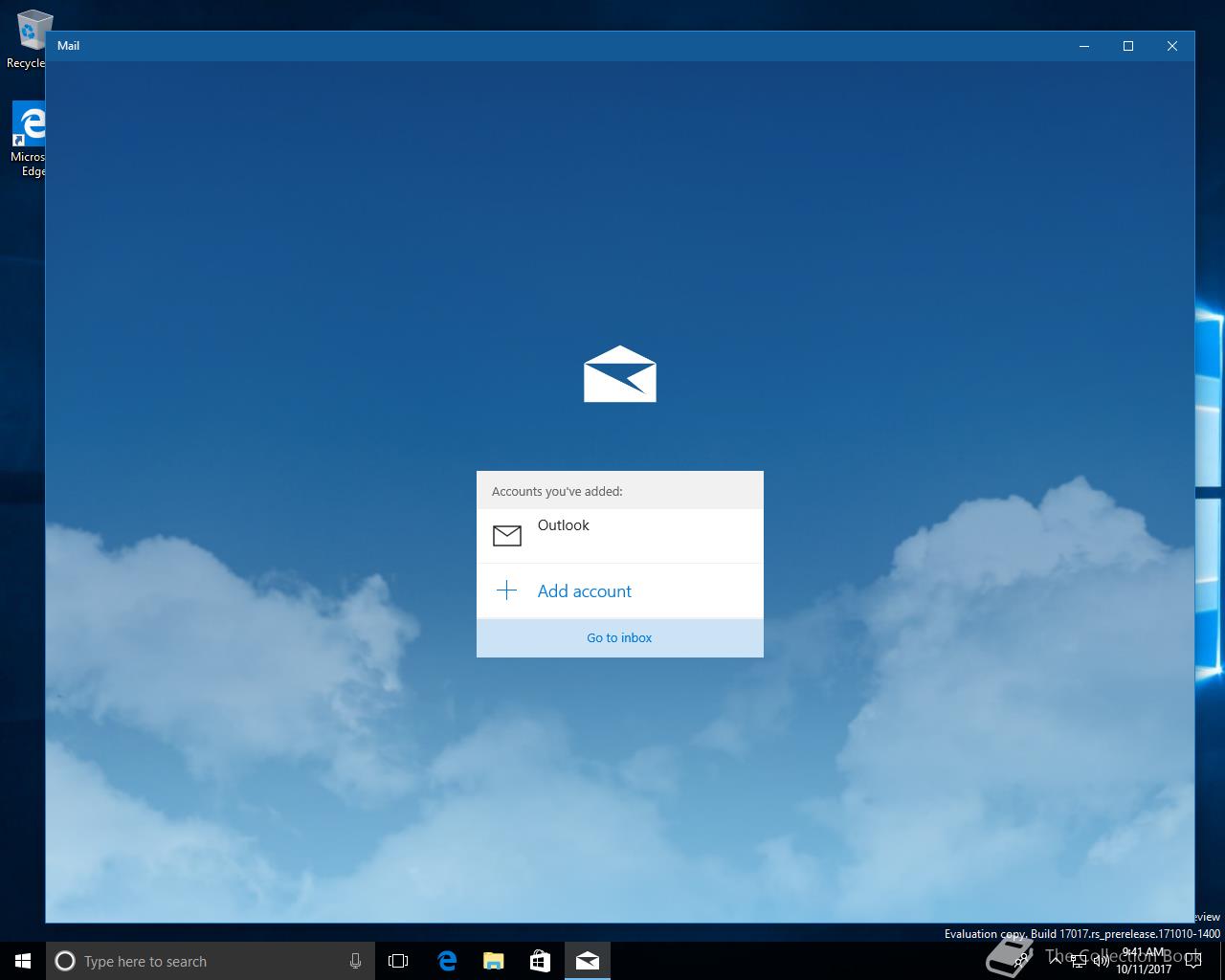Screen dimensions: 1225x980
Task: Select the Microsoft Edge desktop shortcut
Action: point(29,140)
